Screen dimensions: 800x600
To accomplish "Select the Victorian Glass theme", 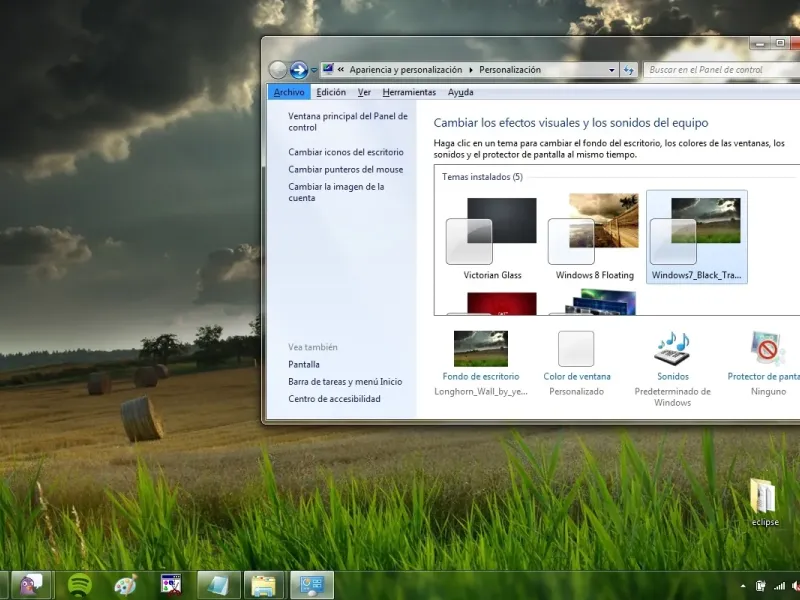I will tap(492, 237).
